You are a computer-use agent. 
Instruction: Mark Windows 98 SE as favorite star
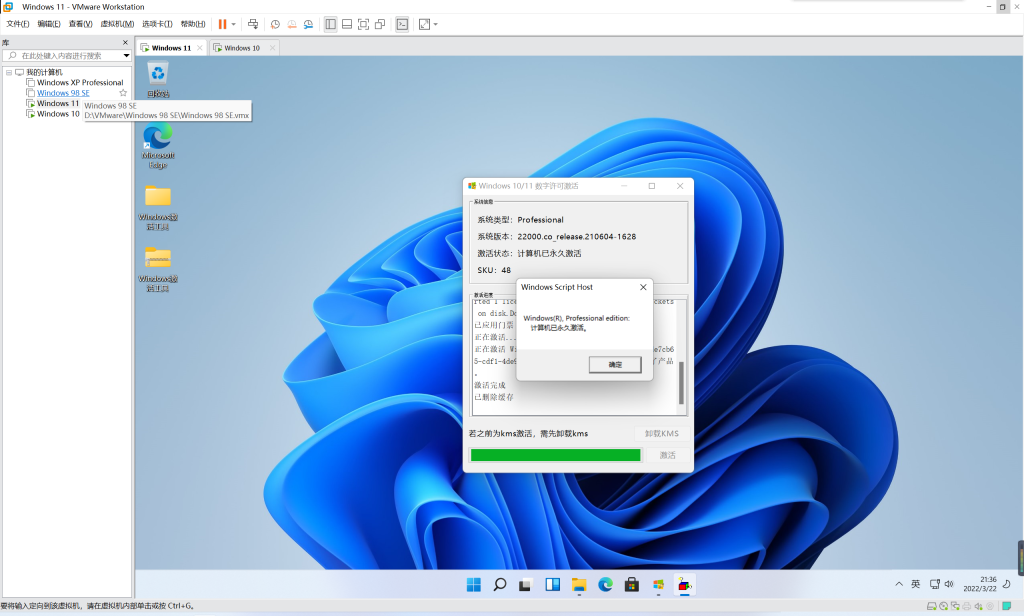click(123, 93)
